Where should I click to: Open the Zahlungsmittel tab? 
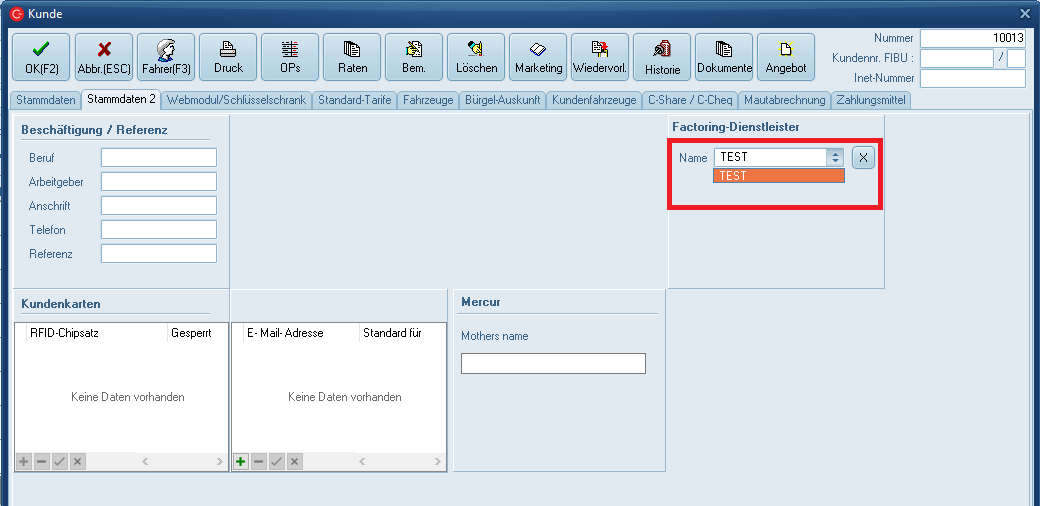point(872,100)
